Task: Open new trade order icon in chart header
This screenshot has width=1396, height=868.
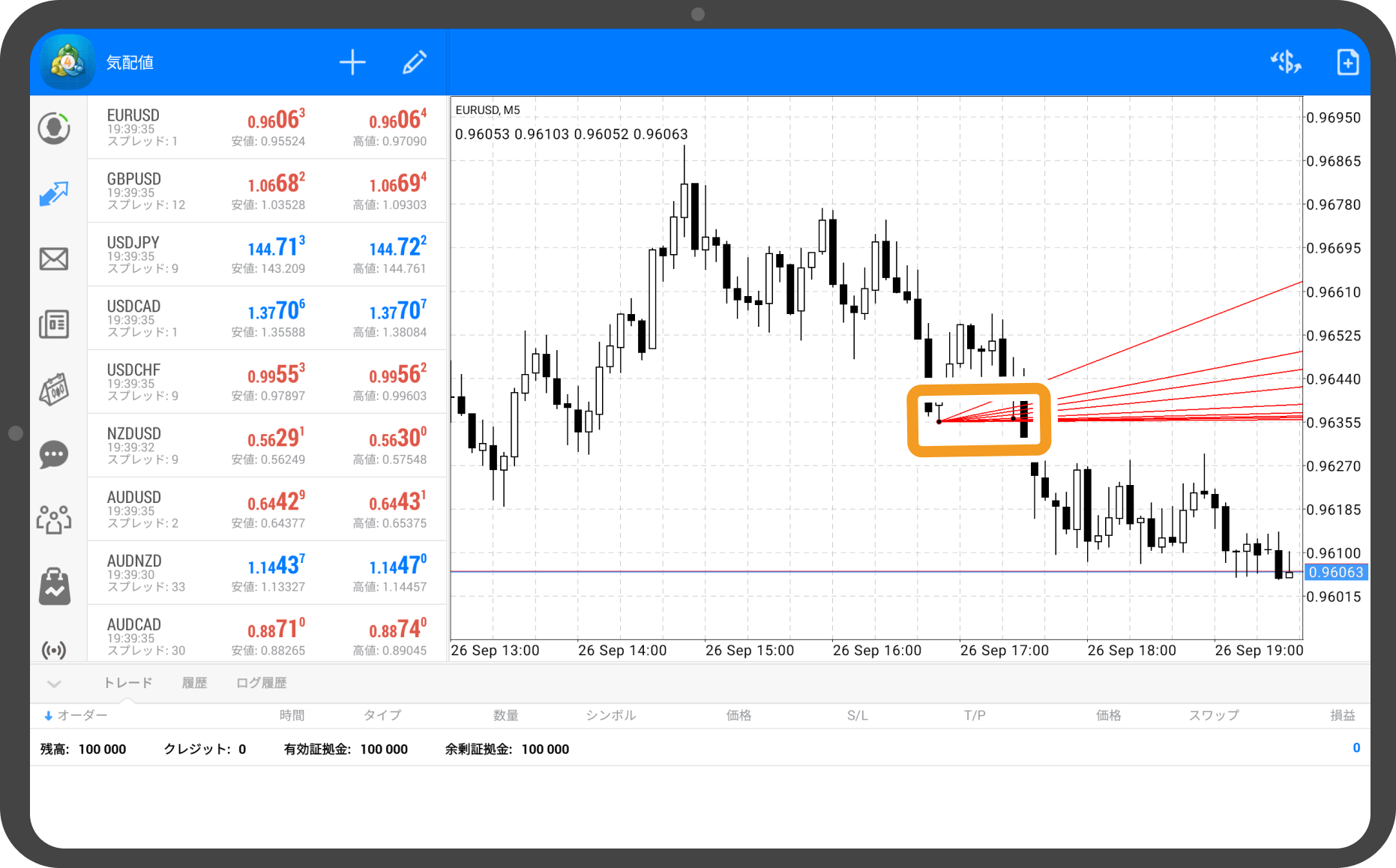Action: (x=1286, y=62)
